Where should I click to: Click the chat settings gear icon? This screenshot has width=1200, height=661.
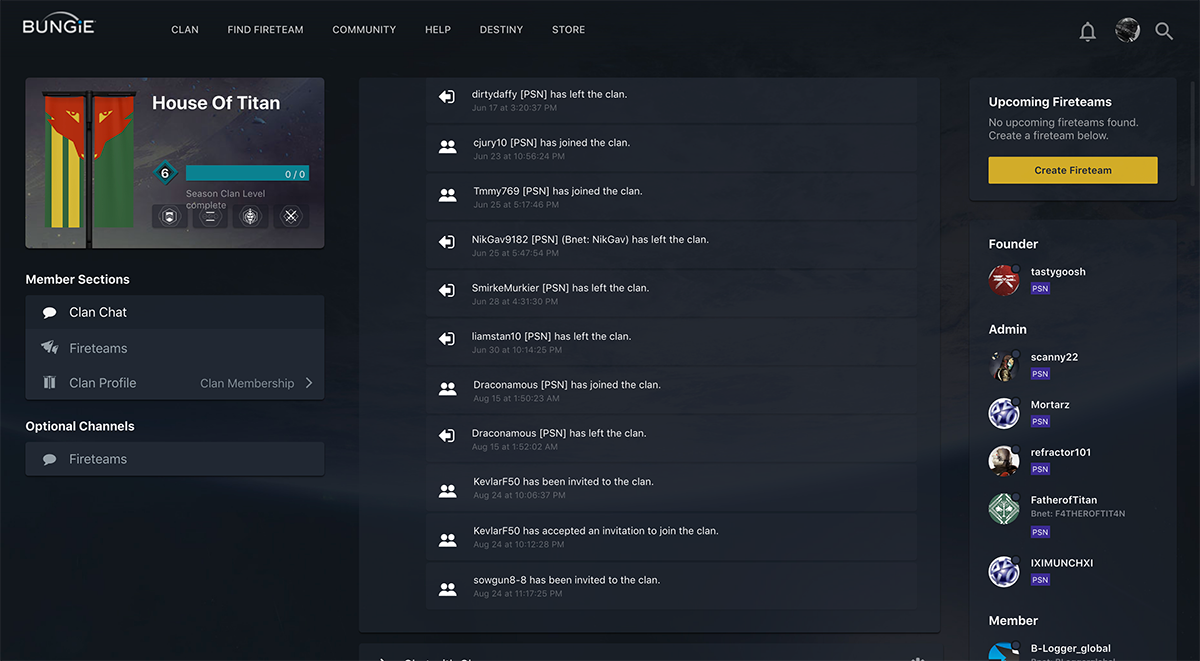pyautogui.click(x=917, y=657)
